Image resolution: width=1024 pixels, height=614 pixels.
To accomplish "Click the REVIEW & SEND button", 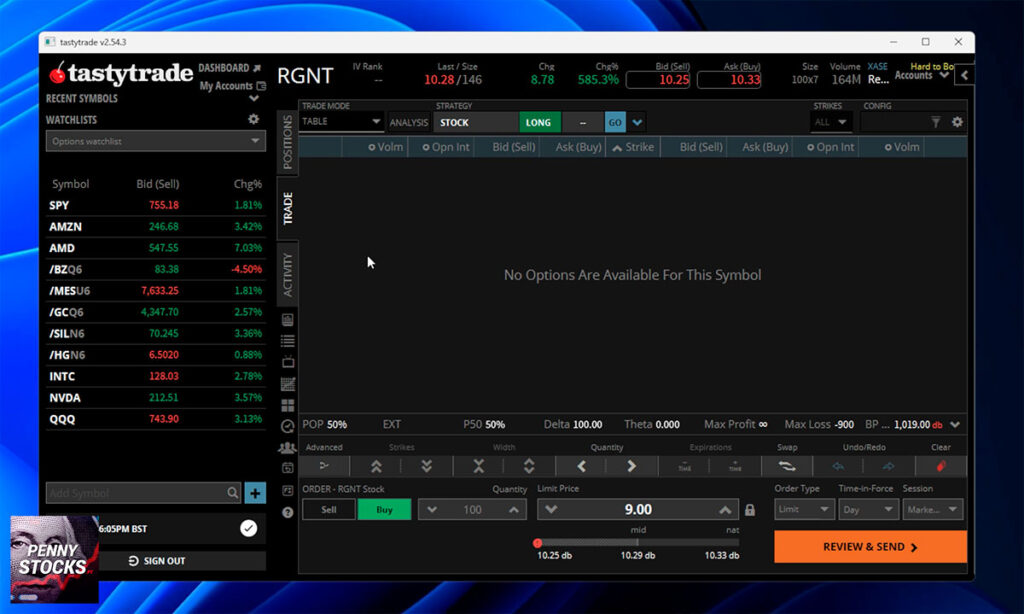I will pos(870,547).
